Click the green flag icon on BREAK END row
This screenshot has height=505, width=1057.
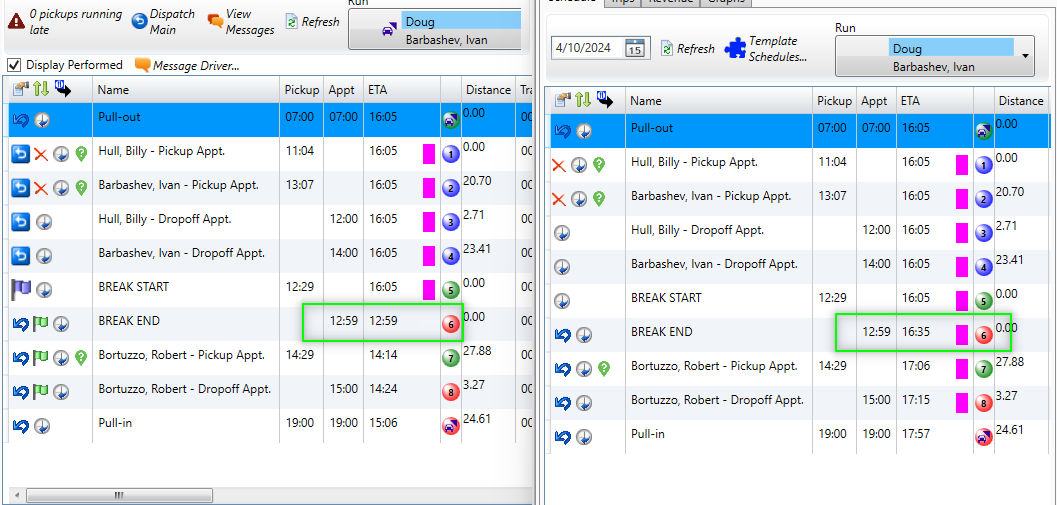point(41,324)
